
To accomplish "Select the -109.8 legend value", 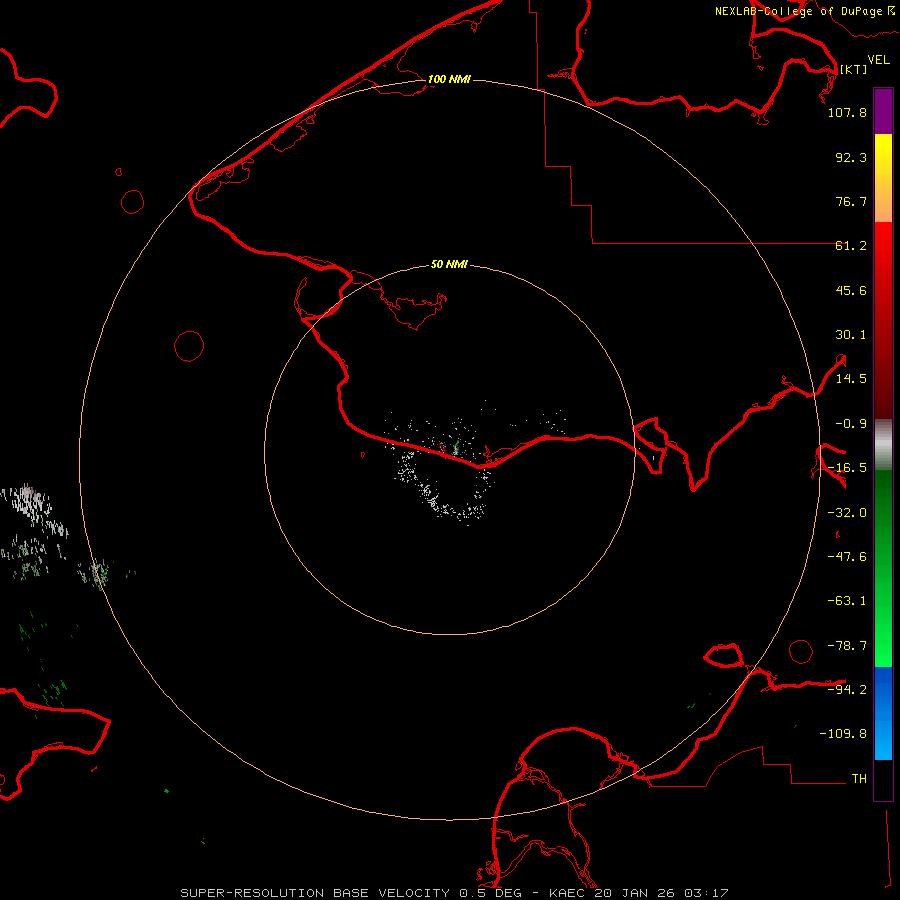I will coord(843,734).
